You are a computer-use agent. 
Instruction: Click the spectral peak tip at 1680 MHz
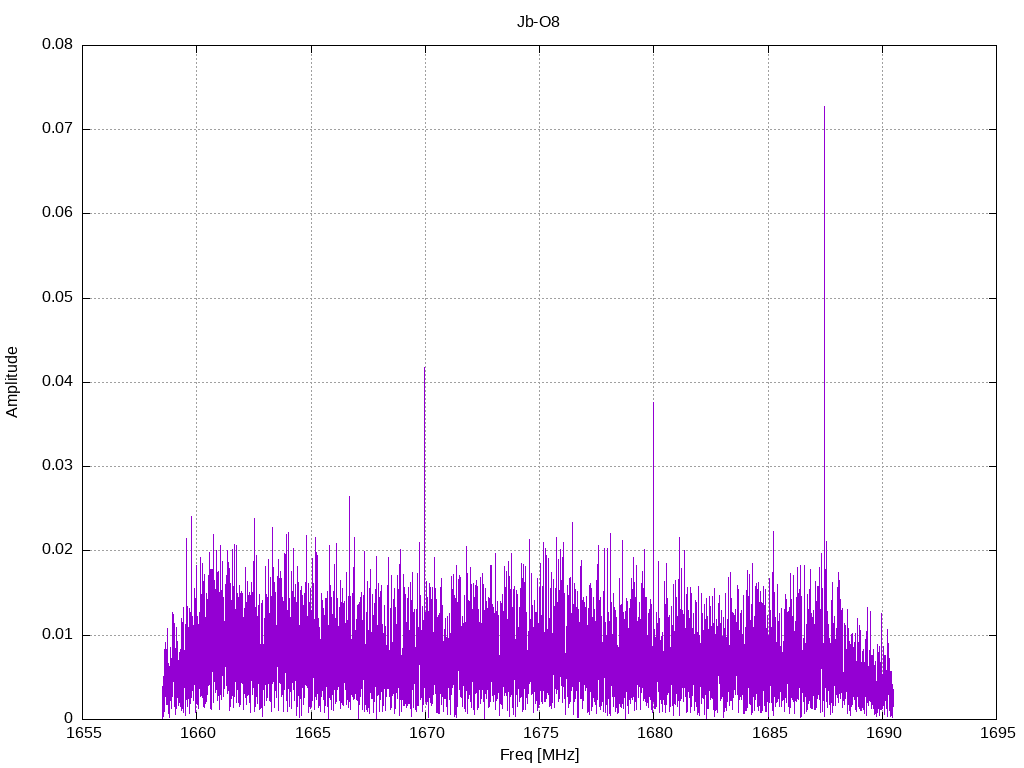[x=653, y=404]
